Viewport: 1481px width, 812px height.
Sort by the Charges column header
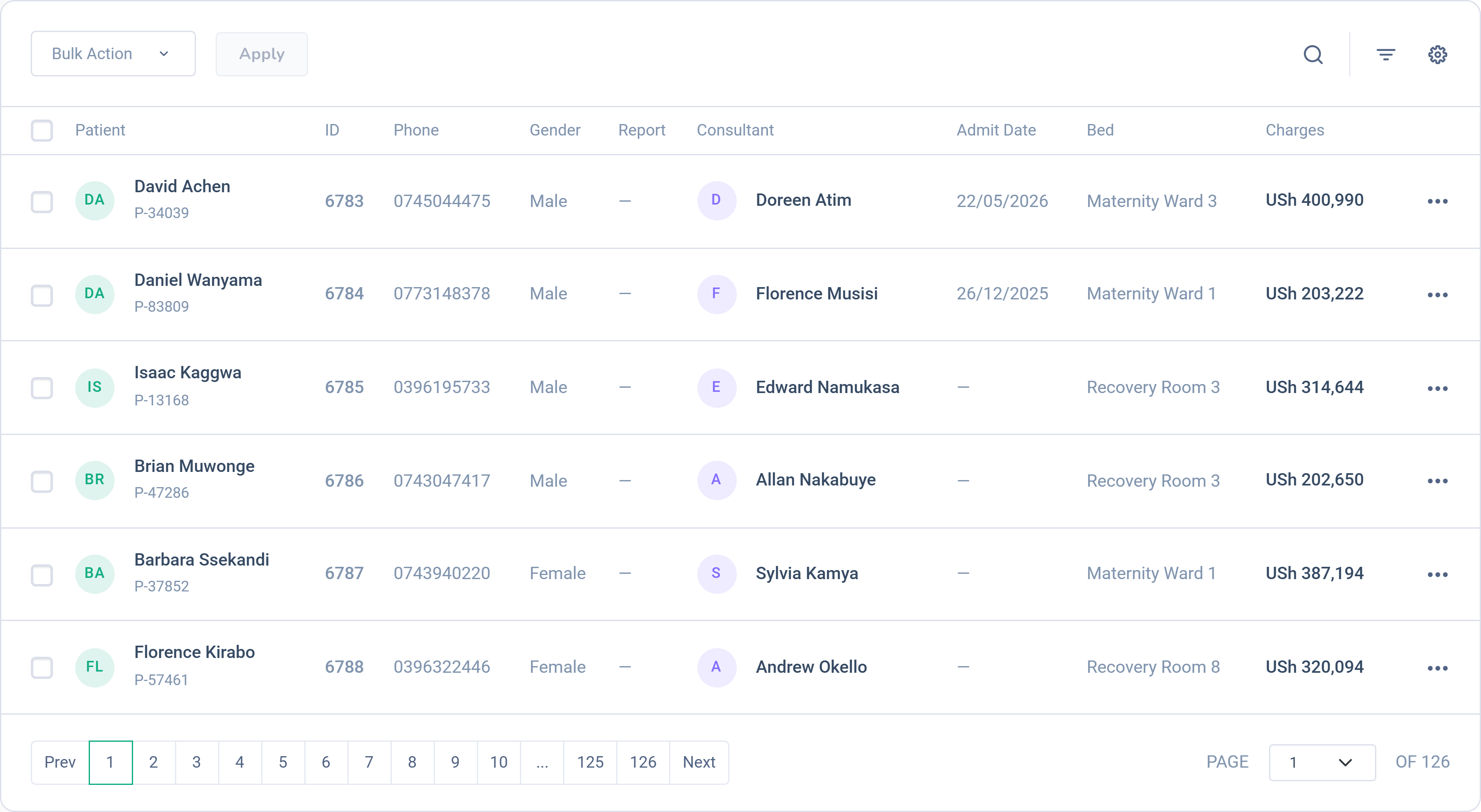click(x=1295, y=131)
